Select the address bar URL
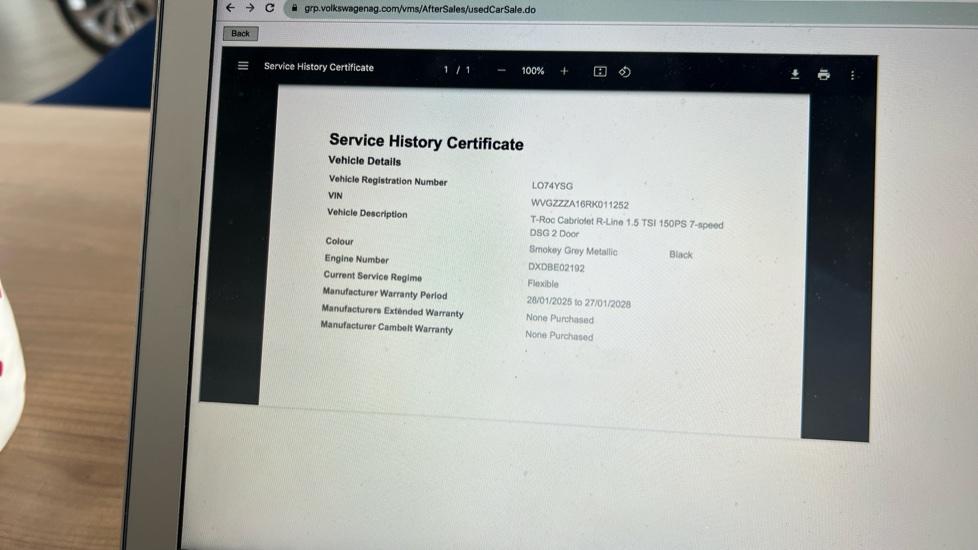The height and width of the screenshot is (550, 978). [420, 9]
